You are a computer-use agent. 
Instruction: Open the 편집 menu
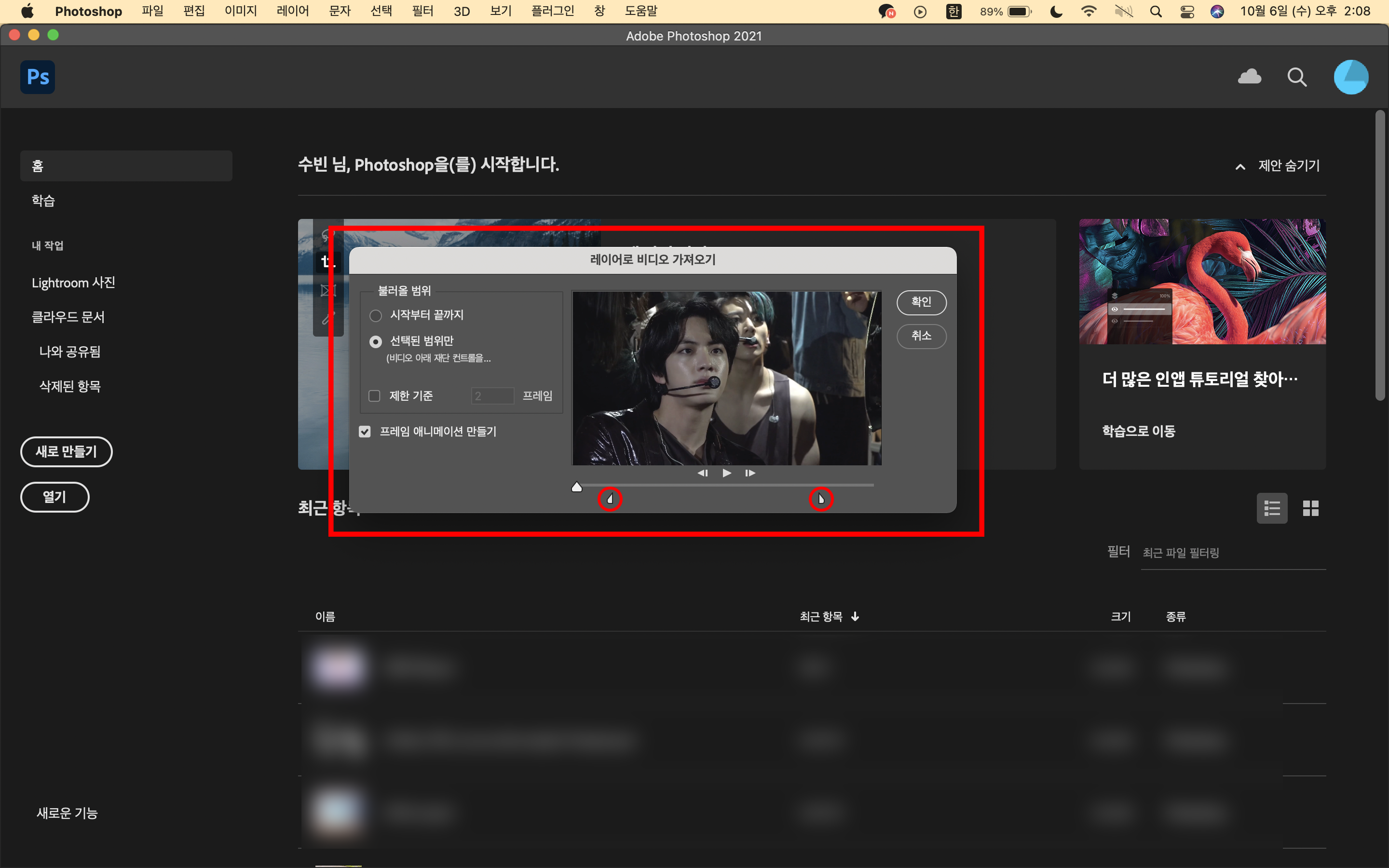point(194,11)
